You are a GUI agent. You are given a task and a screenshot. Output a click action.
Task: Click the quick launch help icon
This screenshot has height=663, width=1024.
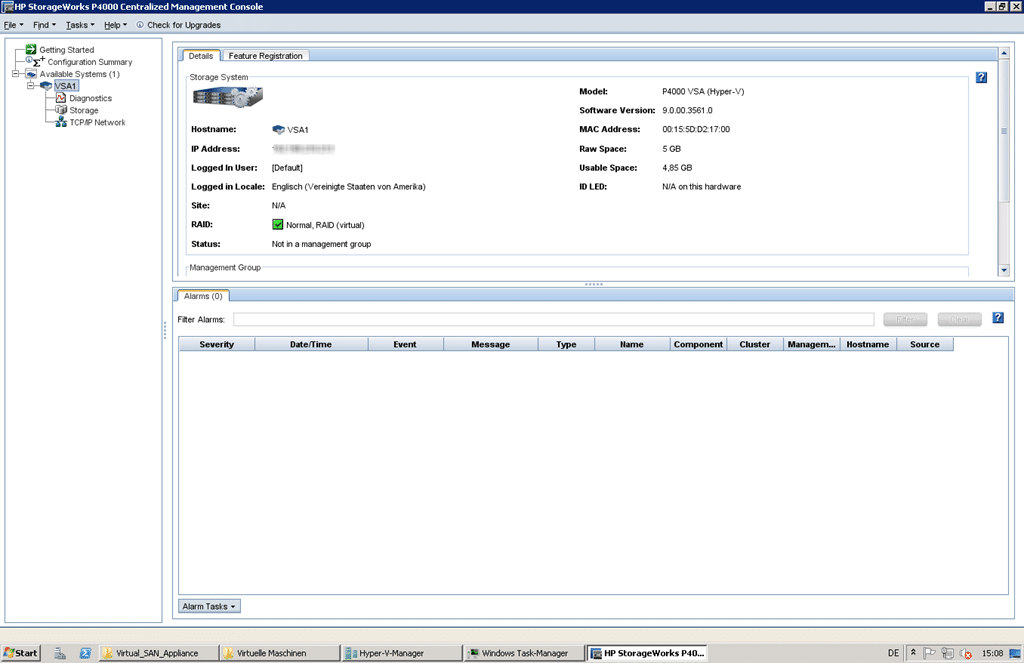coord(85,653)
